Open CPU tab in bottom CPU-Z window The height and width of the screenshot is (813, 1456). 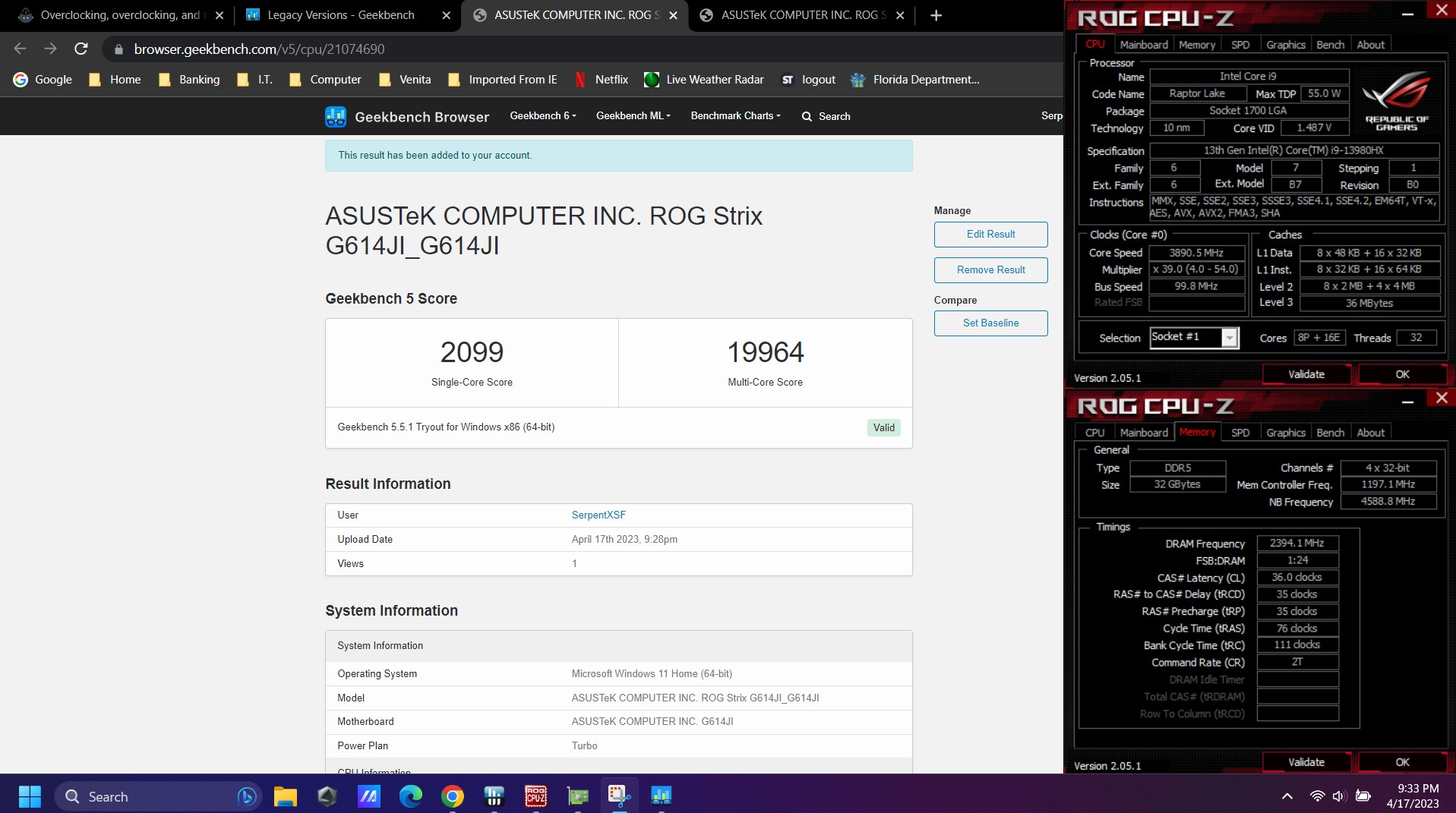pyautogui.click(x=1094, y=433)
